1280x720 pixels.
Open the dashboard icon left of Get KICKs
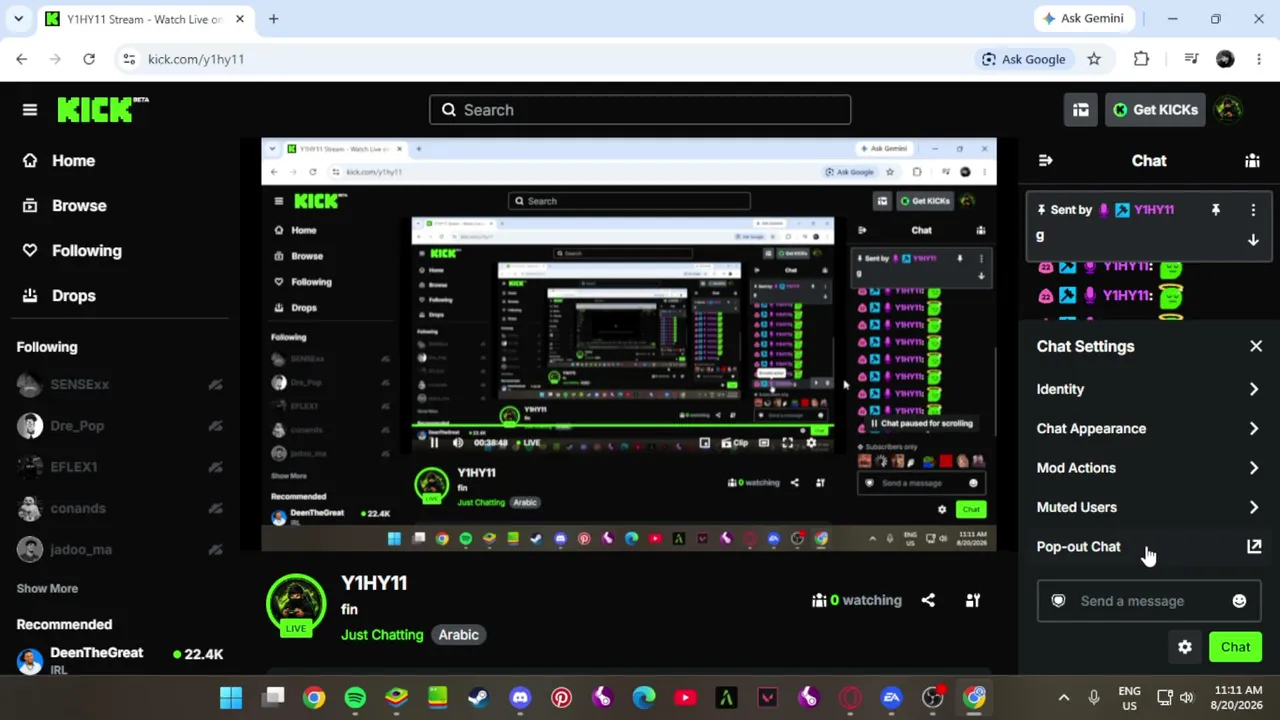pyautogui.click(x=1081, y=110)
